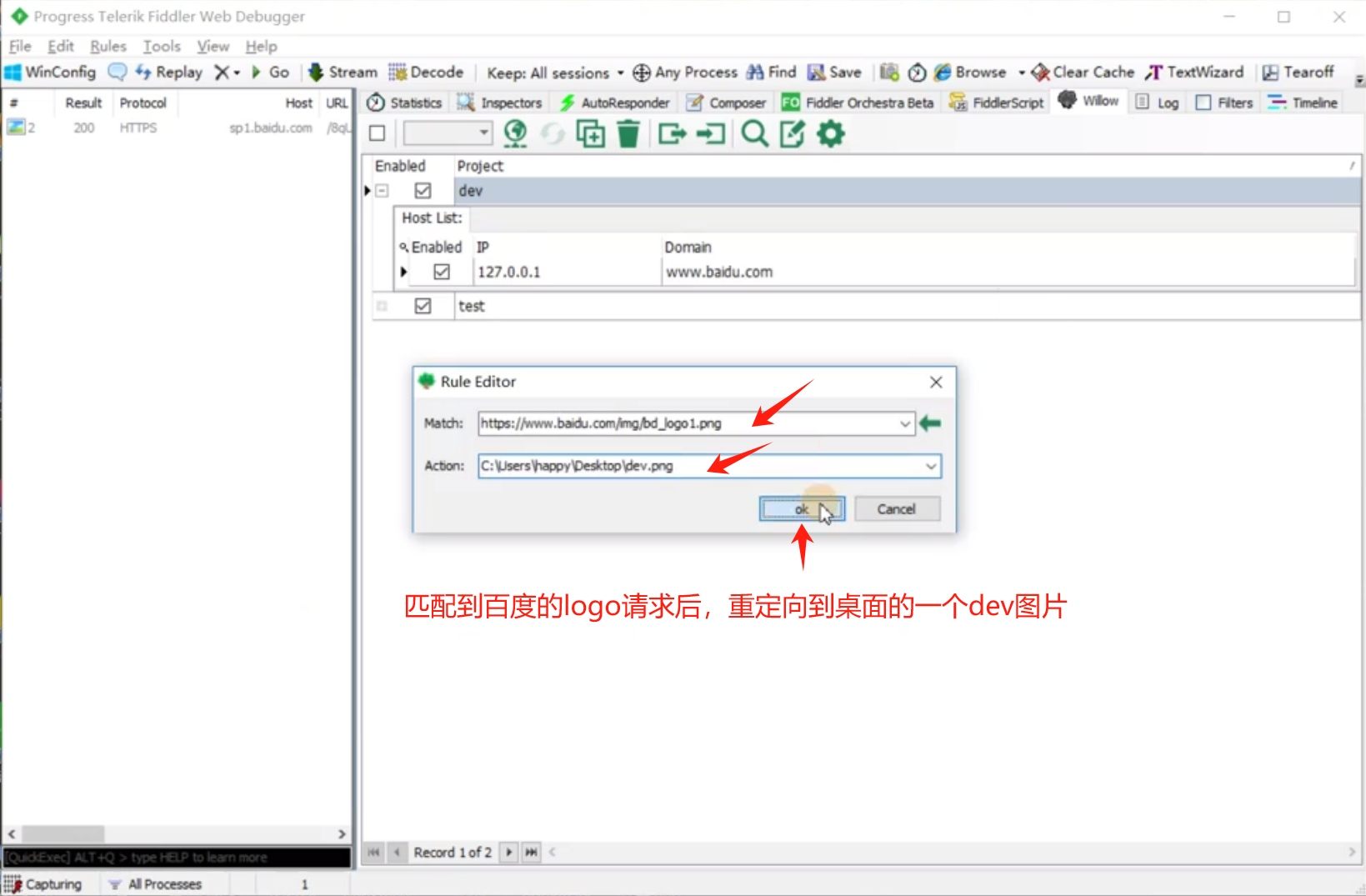Open the Remove sessions X dropdown
The width and height of the screenshot is (1366, 896).
(227, 73)
